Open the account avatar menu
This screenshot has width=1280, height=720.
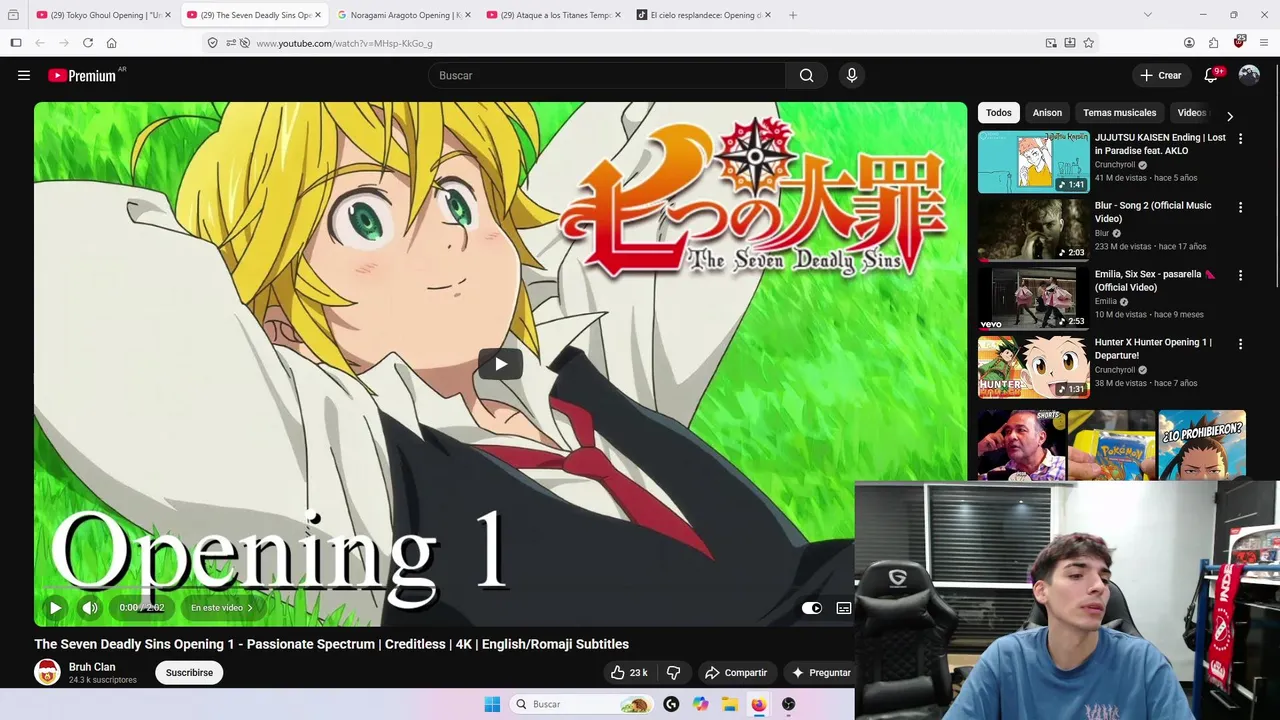[x=1249, y=75]
